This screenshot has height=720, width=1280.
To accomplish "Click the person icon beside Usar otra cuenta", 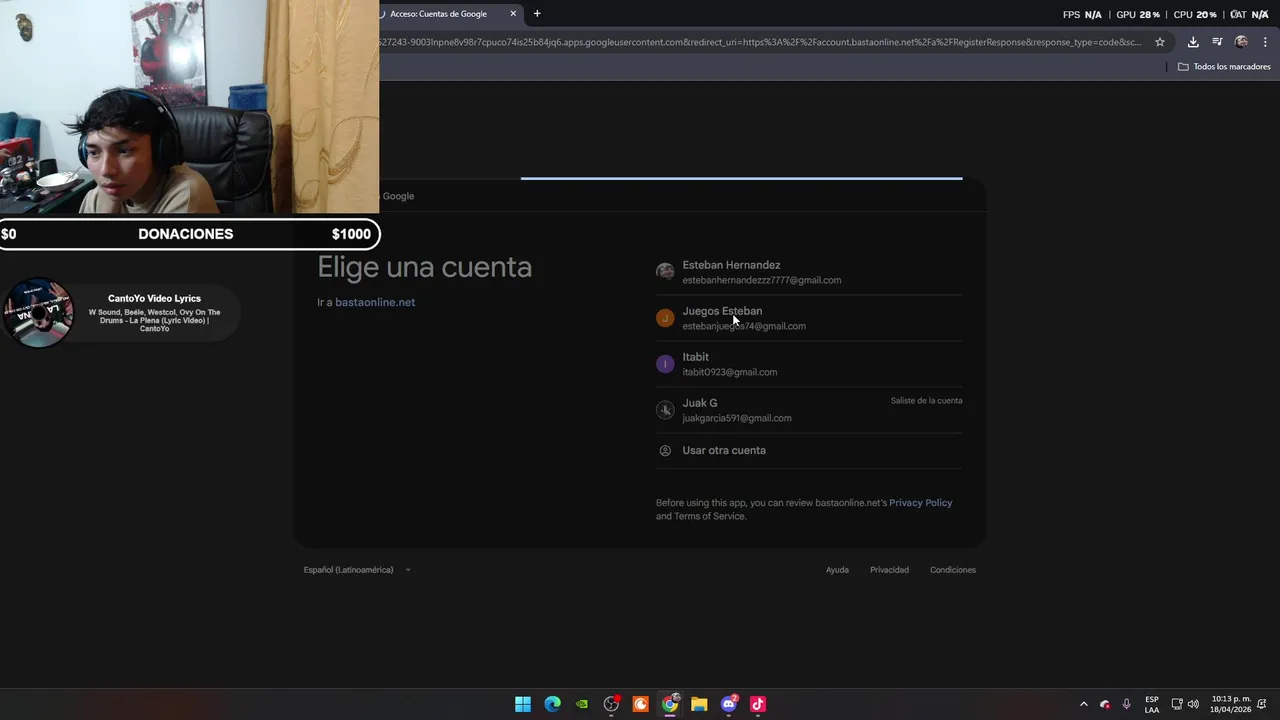I will (x=665, y=451).
